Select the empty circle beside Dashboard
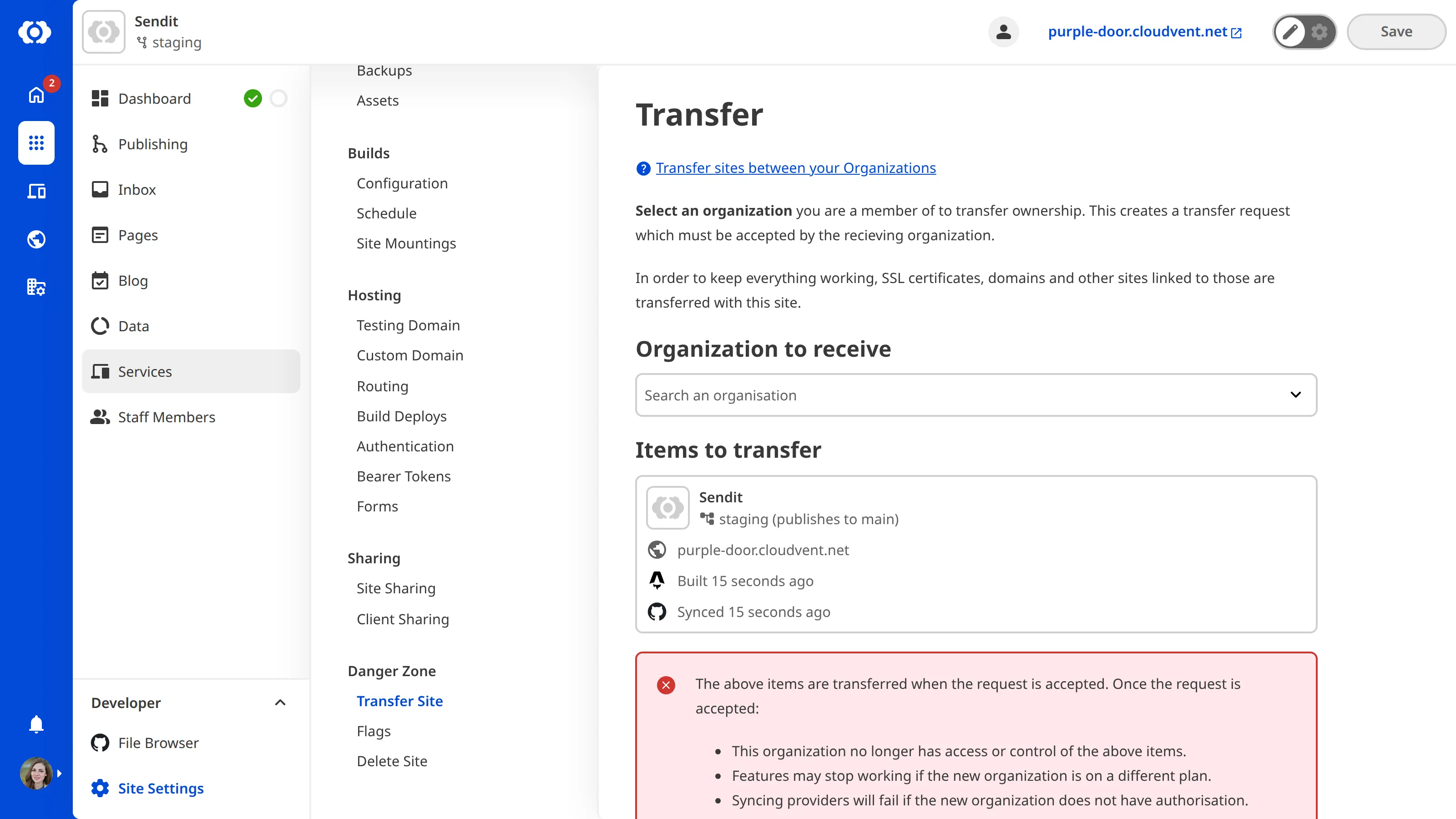1456x819 pixels. pos(278,98)
